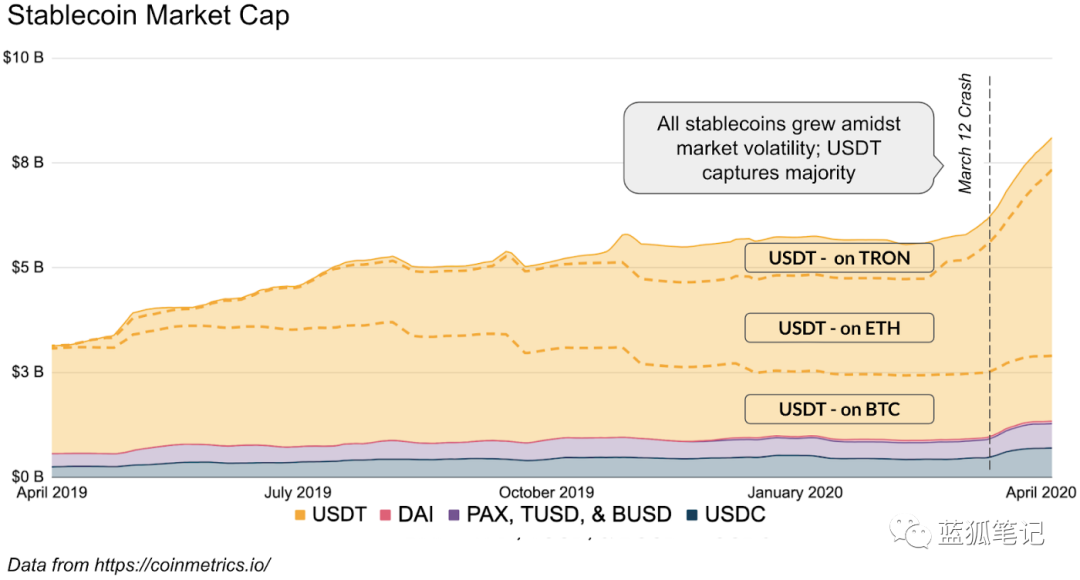The image size is (1080, 580).
Task: Open the coinmetrics.io data source link
Action: click(x=182, y=564)
